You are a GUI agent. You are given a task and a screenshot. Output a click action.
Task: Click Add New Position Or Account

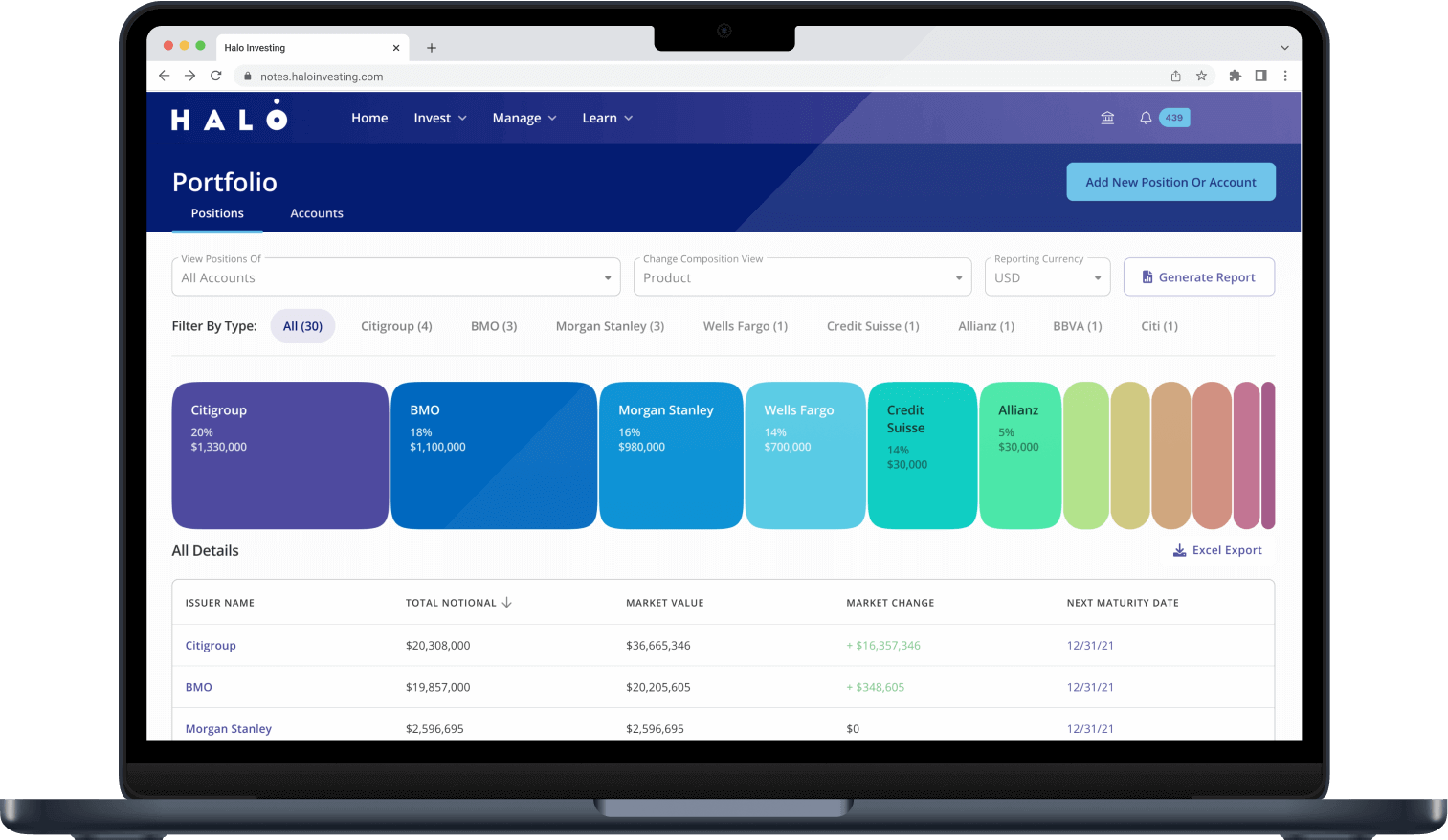coord(1170,182)
